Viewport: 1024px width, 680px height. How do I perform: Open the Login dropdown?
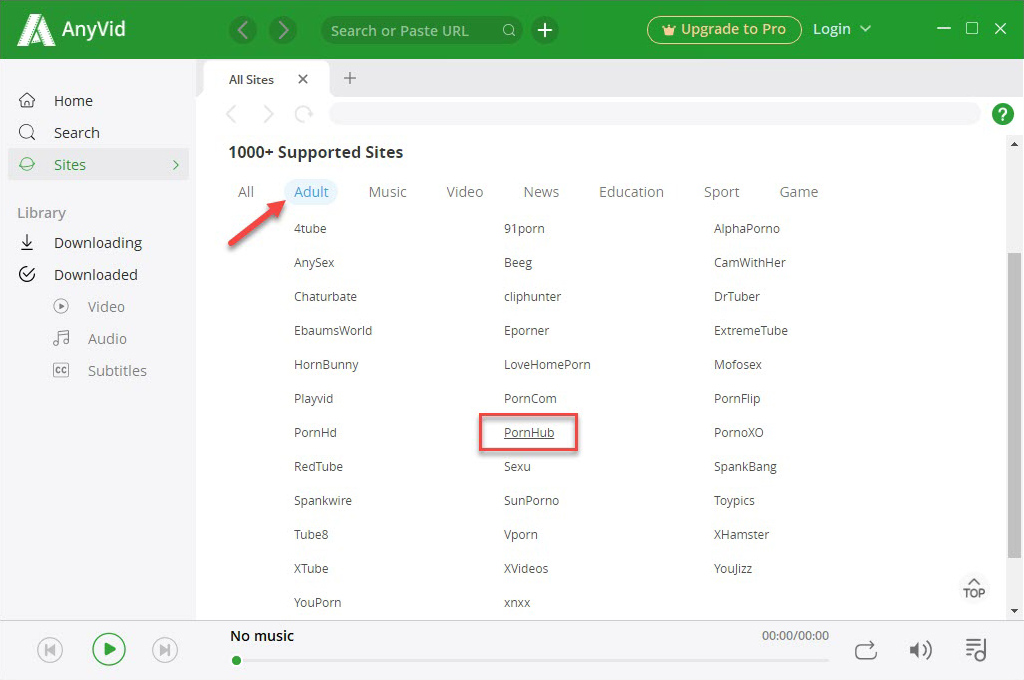pyautogui.click(x=841, y=29)
